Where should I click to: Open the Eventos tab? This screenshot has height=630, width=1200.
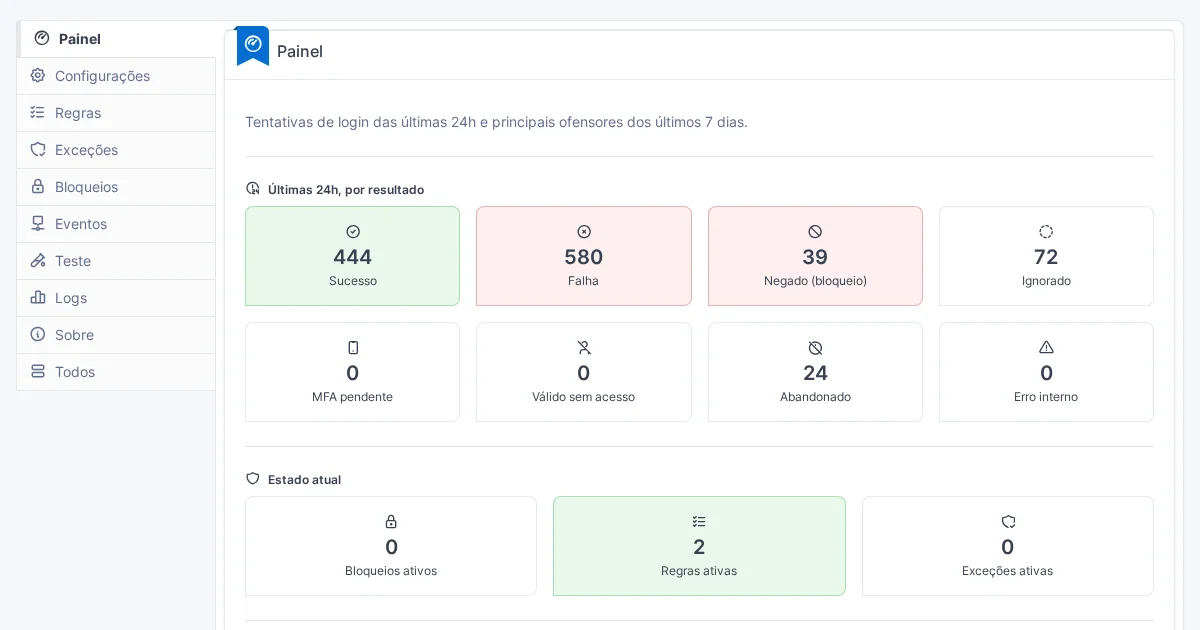(116, 224)
